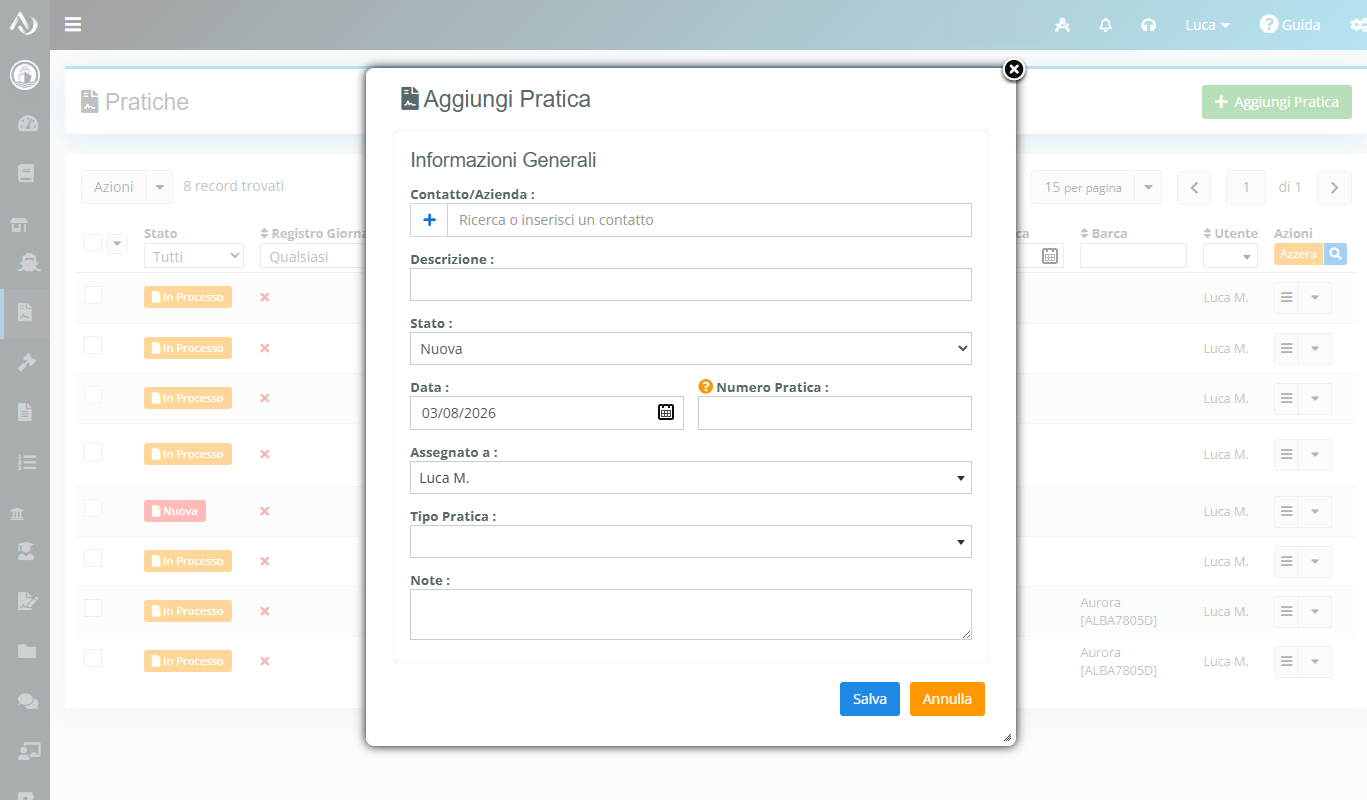Open the Stato filter dropdown showing Tutti

tap(195, 256)
